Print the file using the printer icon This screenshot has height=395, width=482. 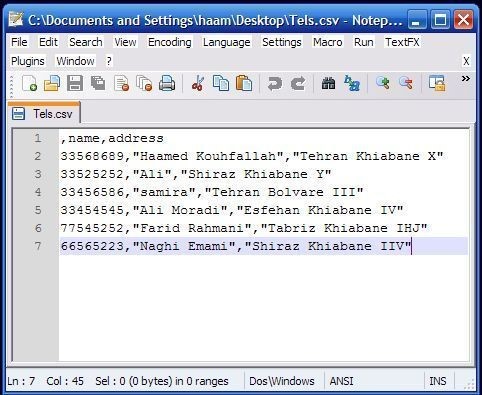[x=167, y=83]
